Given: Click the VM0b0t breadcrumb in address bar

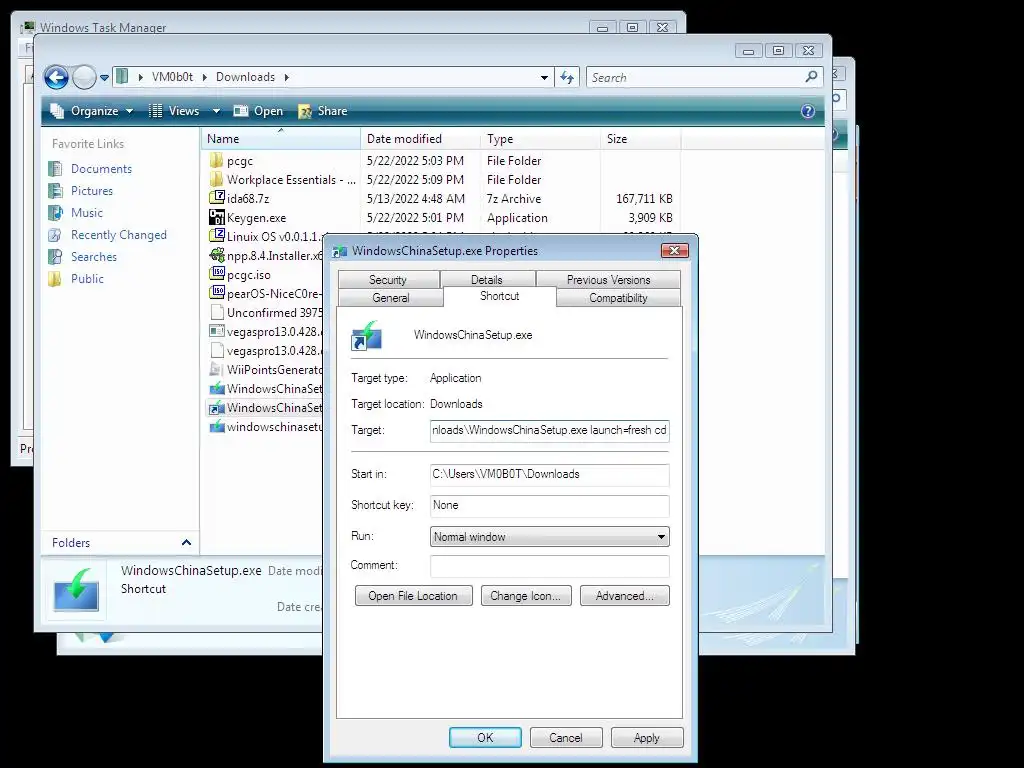Looking at the screenshot, I should coord(172,77).
